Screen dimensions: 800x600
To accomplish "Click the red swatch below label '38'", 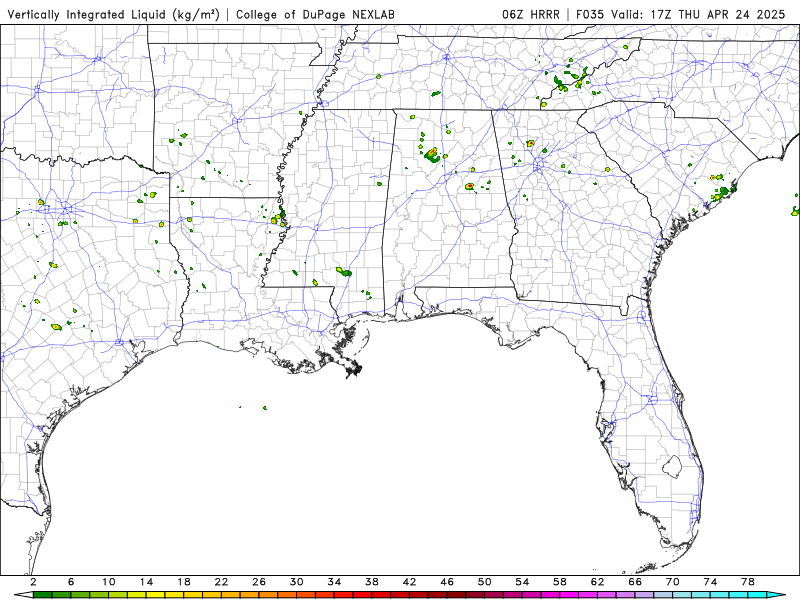I will pyautogui.click(x=382, y=595).
